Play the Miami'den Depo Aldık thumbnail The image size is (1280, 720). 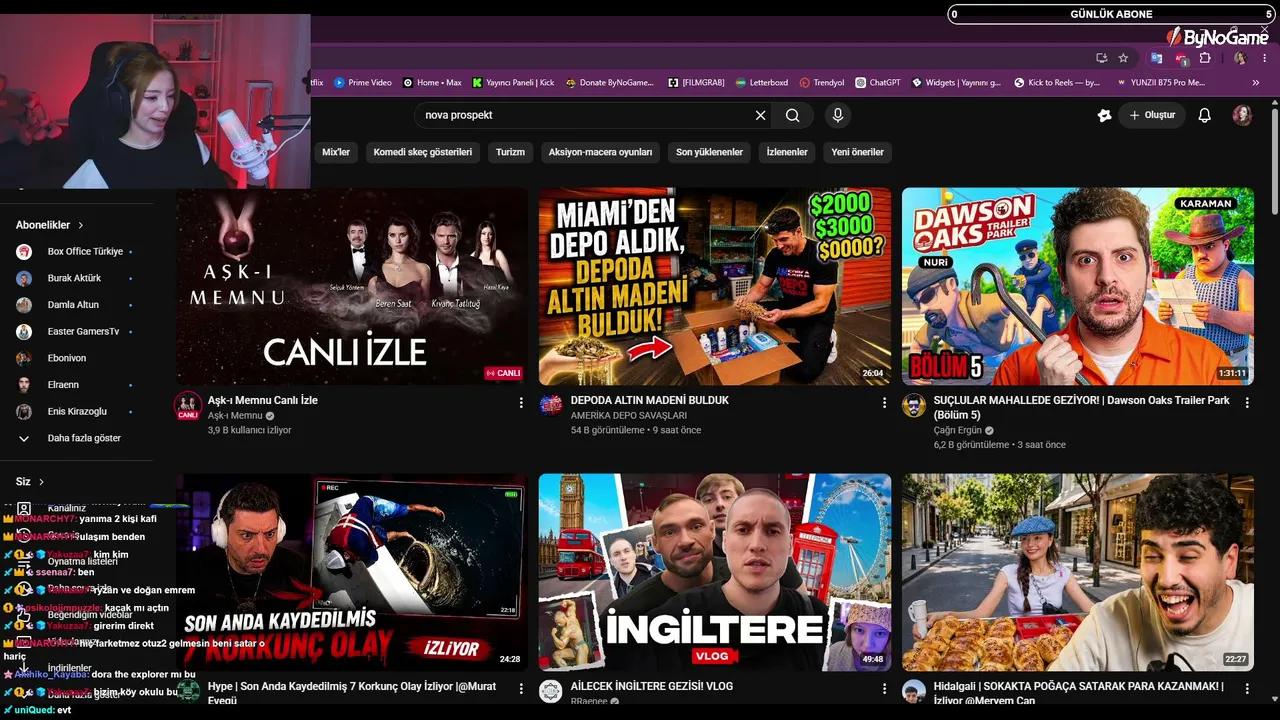715,286
